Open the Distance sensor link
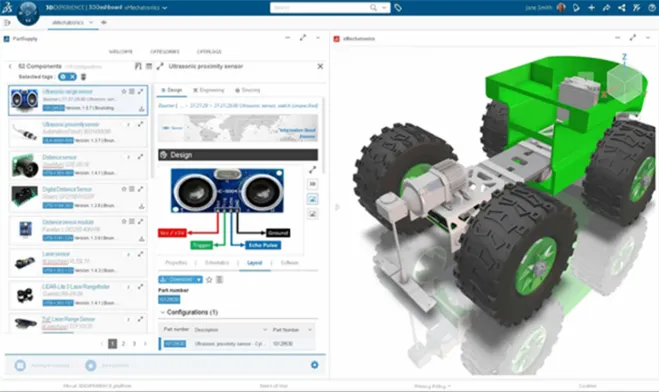659x392 pixels. pos(59,157)
